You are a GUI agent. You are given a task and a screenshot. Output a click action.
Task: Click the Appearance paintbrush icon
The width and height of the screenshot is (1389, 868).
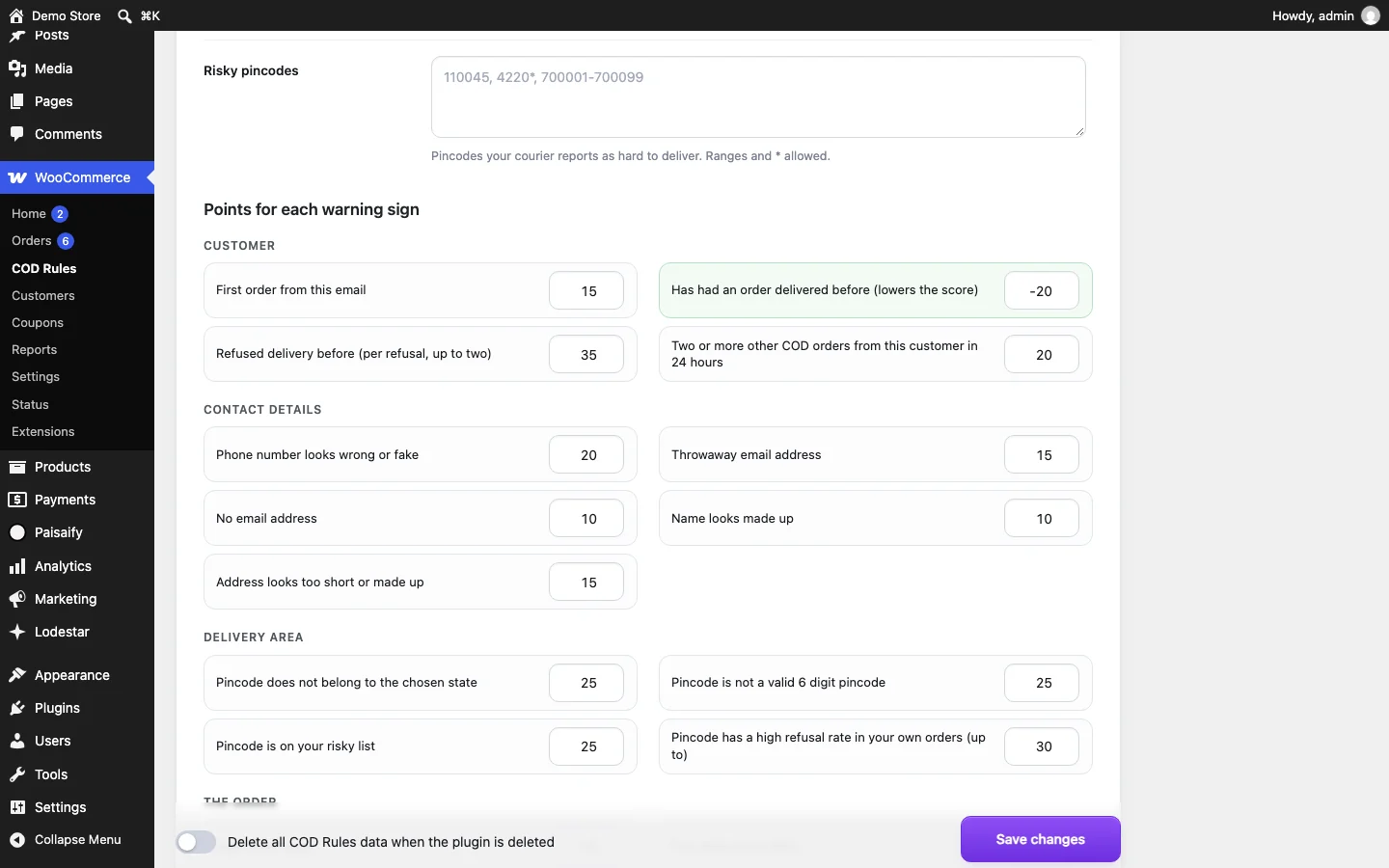[17, 675]
